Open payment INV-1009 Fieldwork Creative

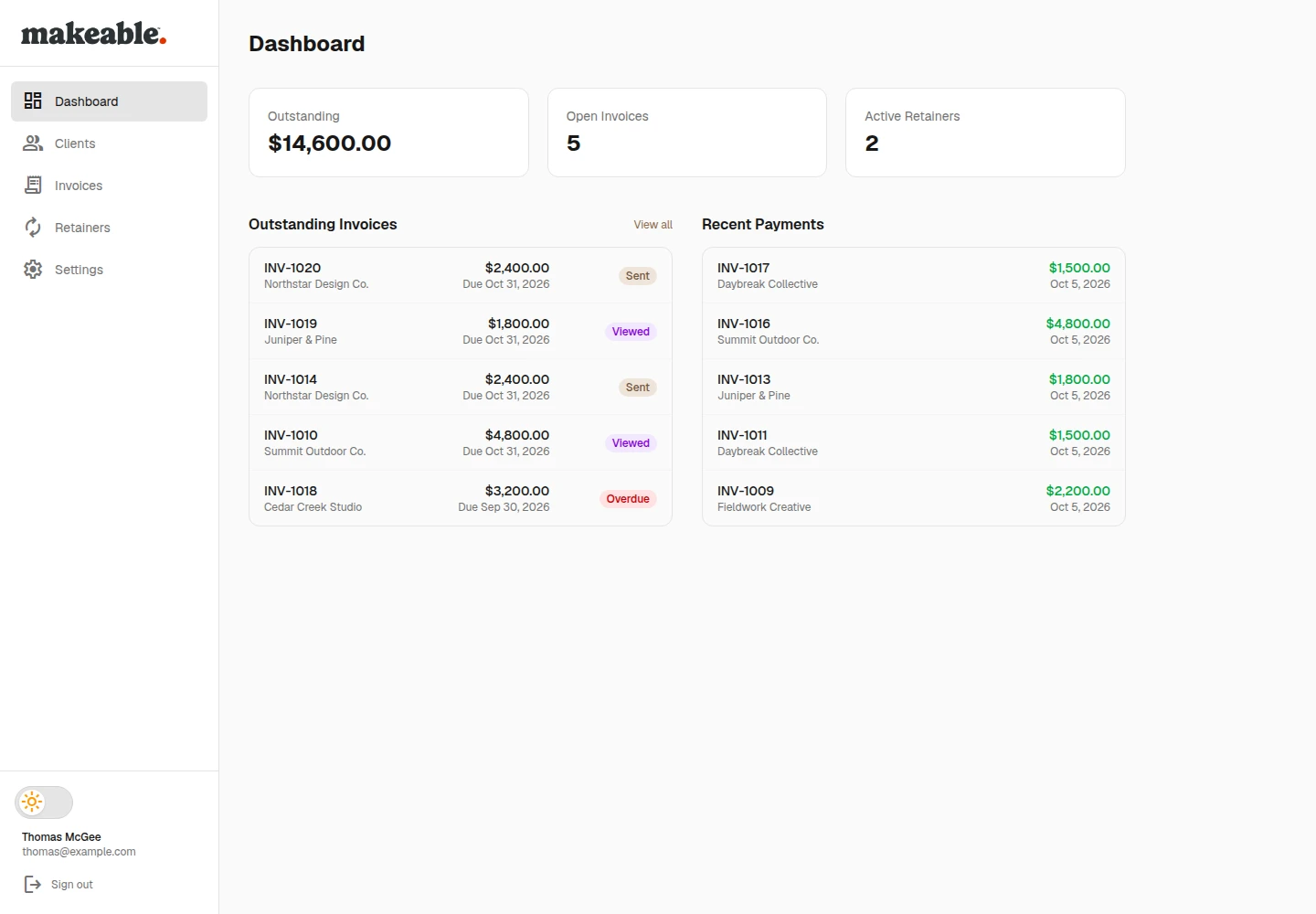coord(914,498)
